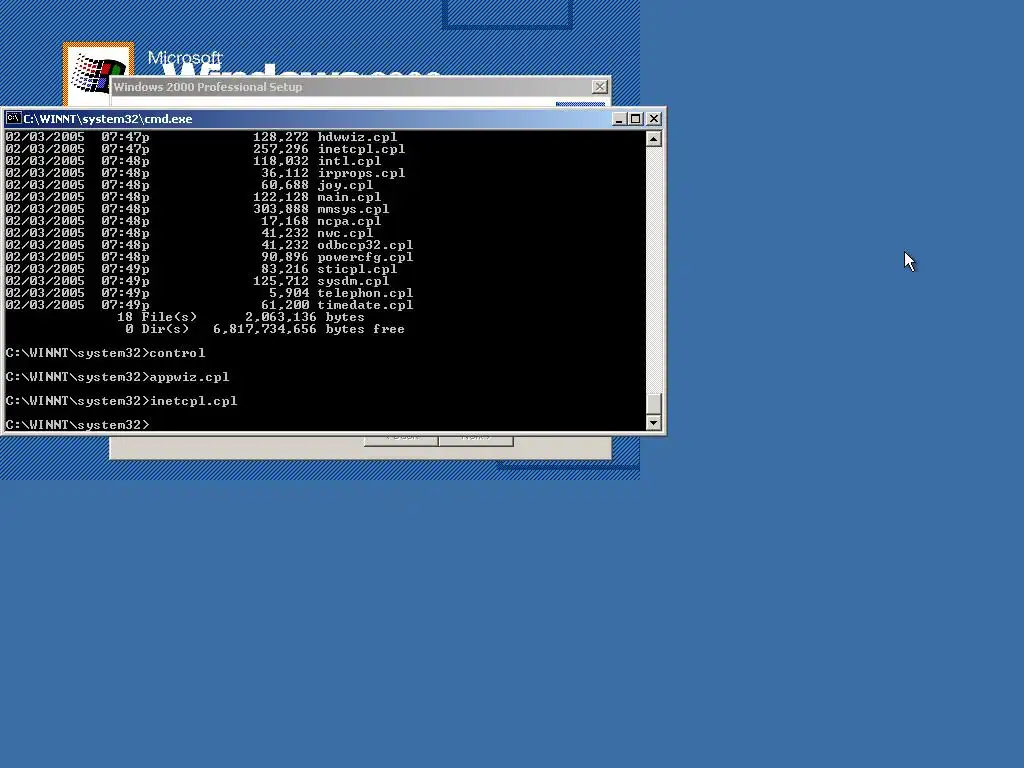Click the cmd scrollbar down arrow
The height and width of the screenshot is (768, 1024).
coord(654,423)
